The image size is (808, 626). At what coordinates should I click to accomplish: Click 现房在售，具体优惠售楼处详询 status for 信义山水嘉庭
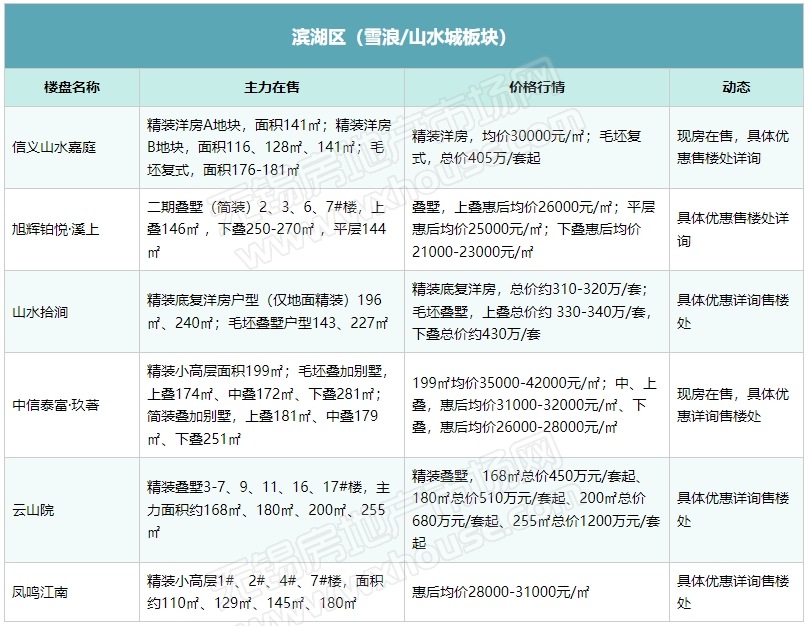[x=736, y=147]
